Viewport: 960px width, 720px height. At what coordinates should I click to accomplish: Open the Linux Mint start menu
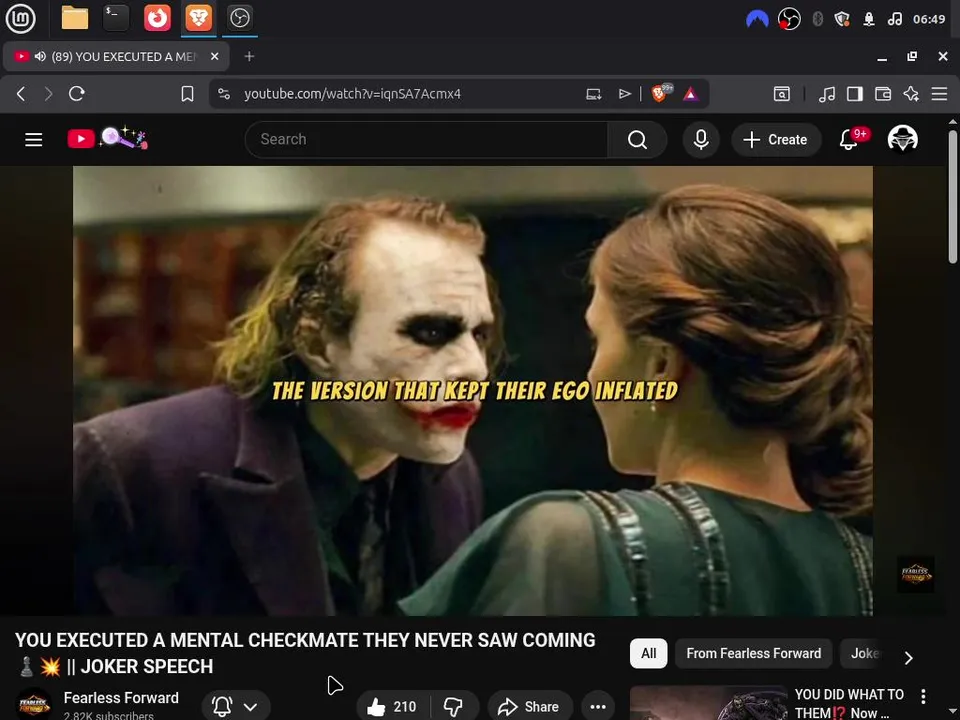point(20,18)
